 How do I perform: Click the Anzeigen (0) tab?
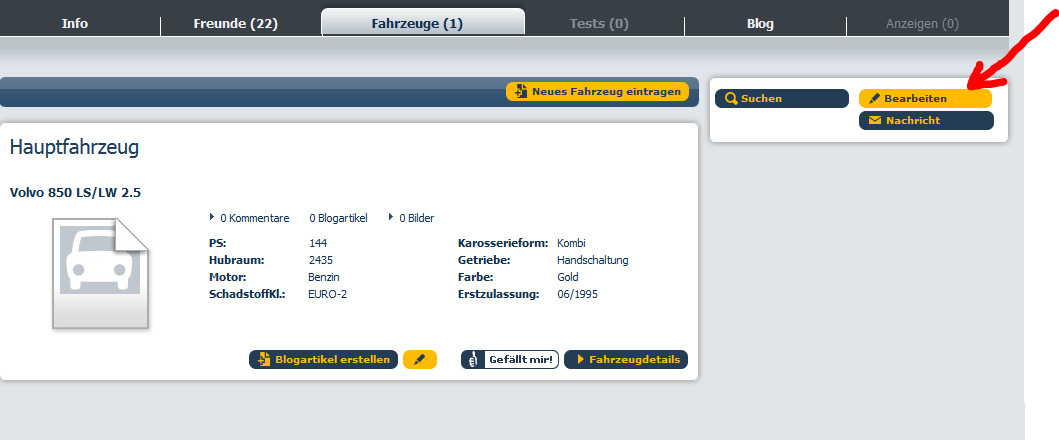point(921,23)
